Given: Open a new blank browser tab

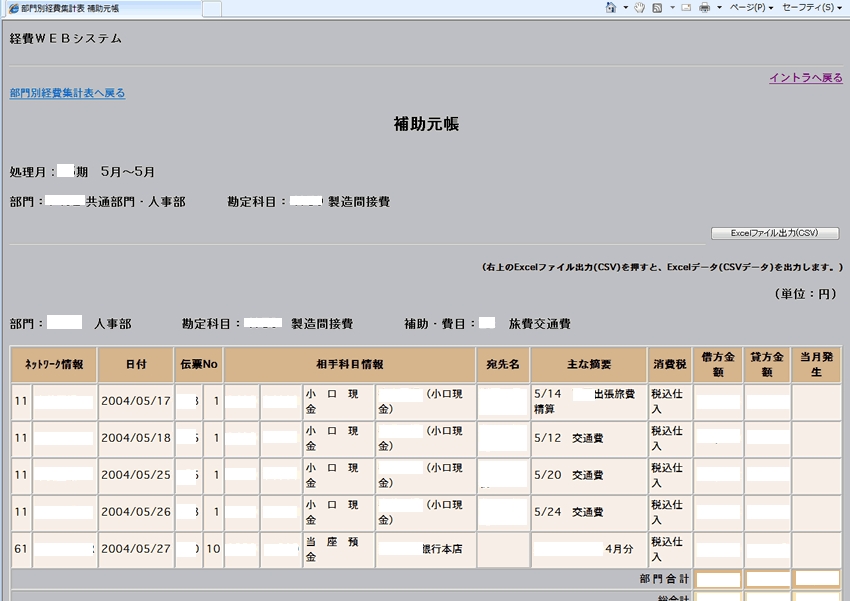Looking at the screenshot, I should (212, 9).
